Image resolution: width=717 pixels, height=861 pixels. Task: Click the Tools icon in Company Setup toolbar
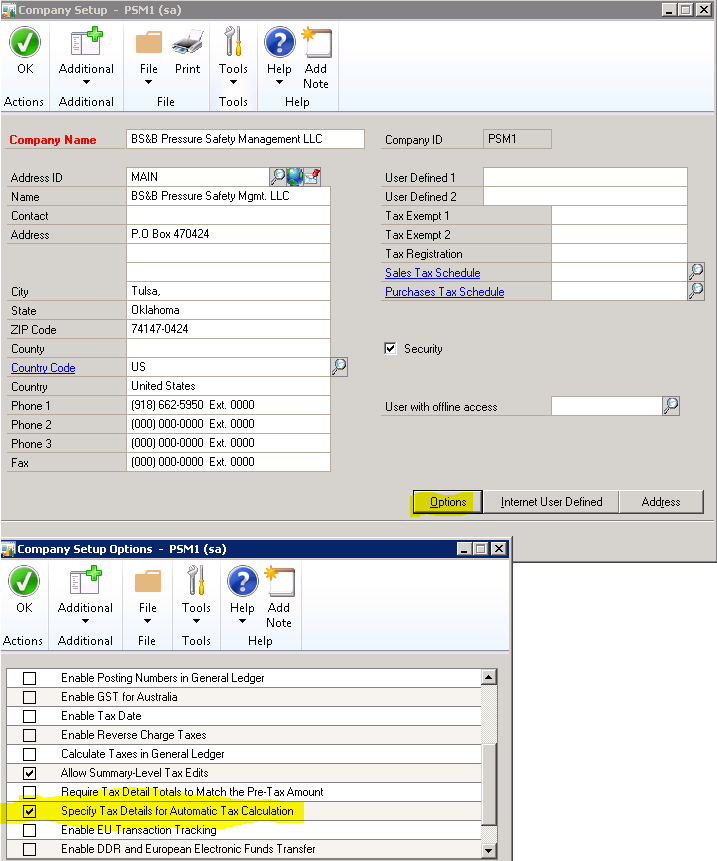(233, 42)
